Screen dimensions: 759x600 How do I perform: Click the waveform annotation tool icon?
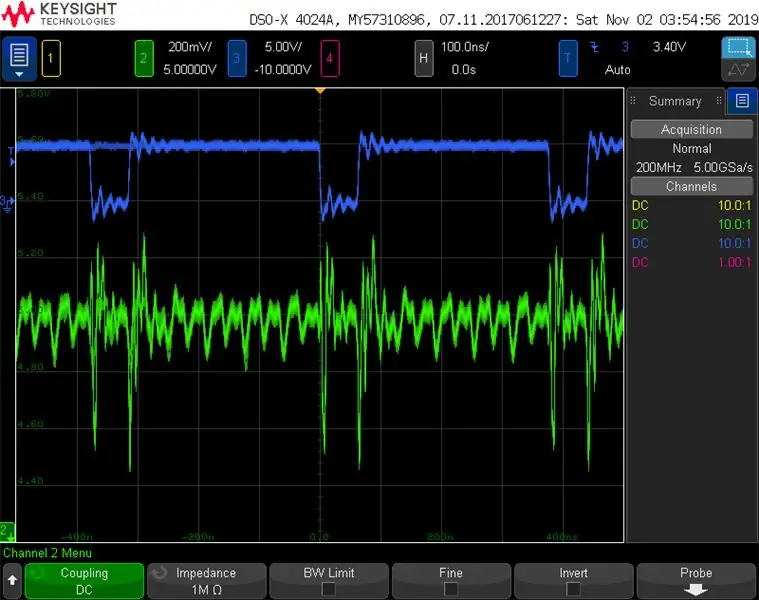[739, 70]
